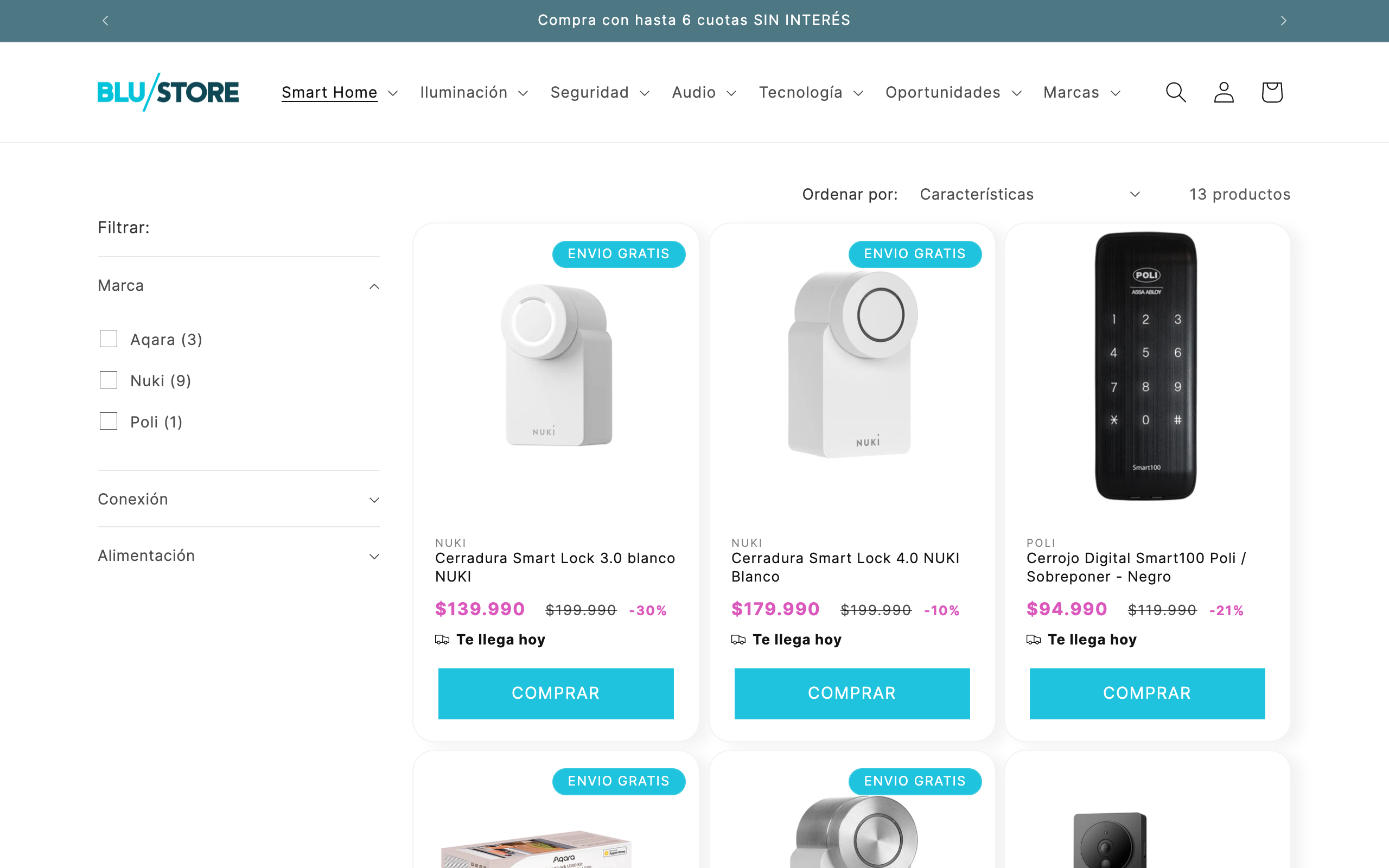
Task: Go to previous announcement with left arrow
Action: tap(106, 20)
